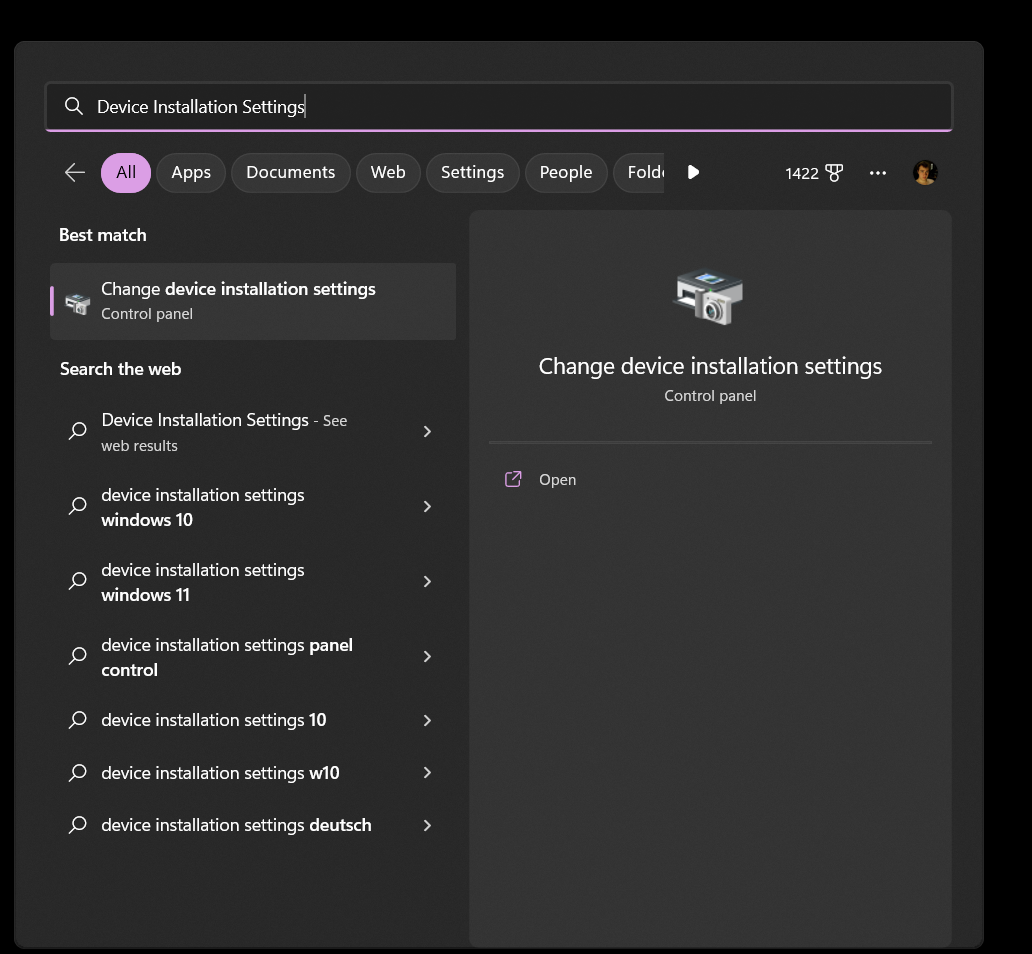Select 'device installation settings panel control' web suggestion
The width and height of the screenshot is (1032, 954).
227,657
